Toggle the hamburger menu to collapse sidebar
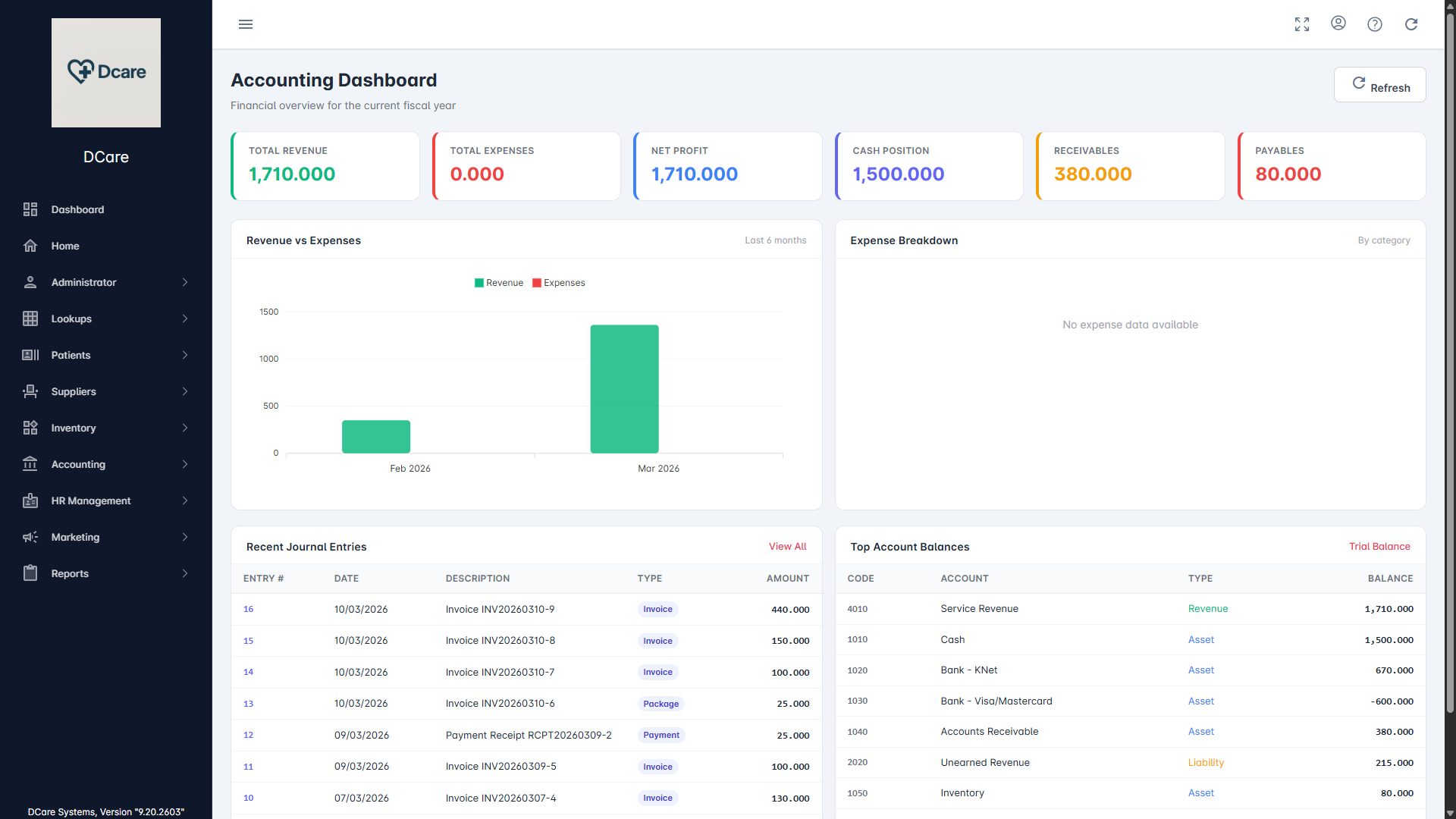The image size is (1456, 819). [246, 24]
